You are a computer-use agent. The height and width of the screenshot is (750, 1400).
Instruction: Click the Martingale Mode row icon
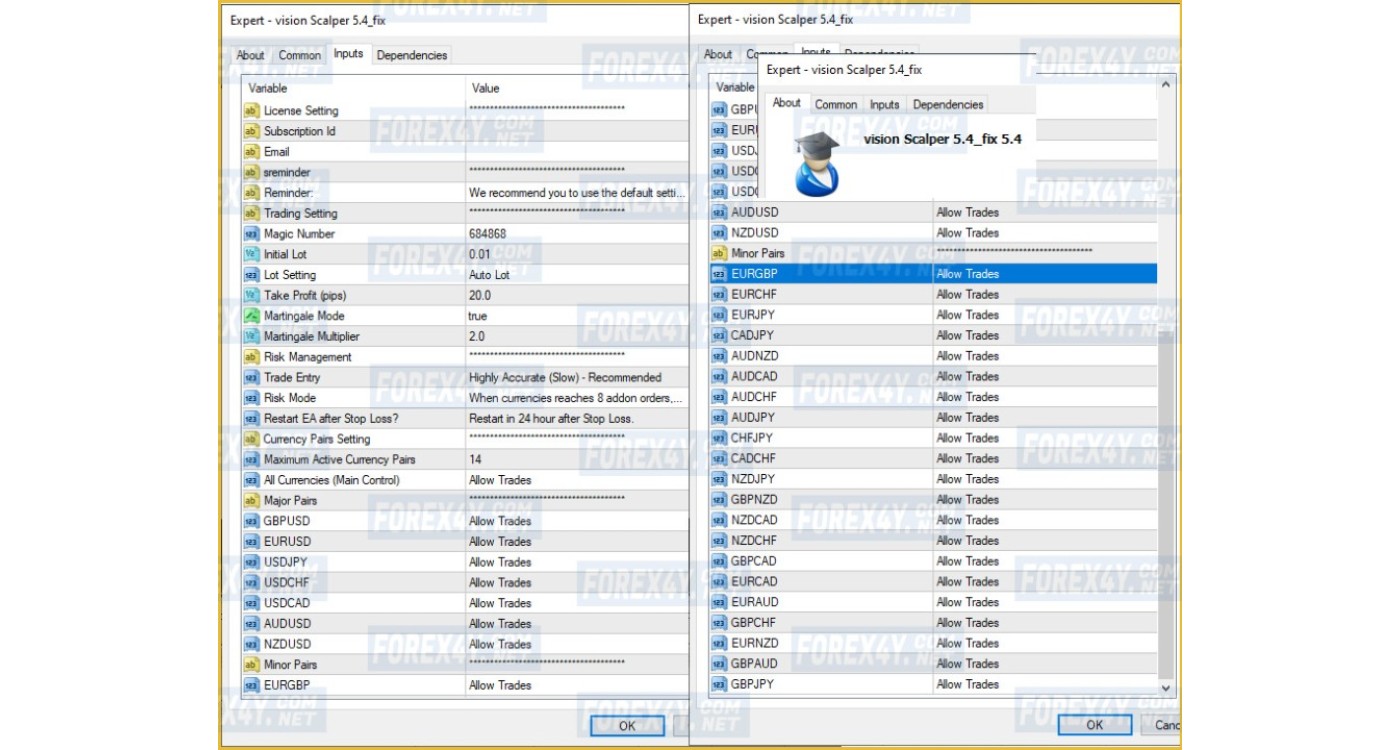(251, 316)
